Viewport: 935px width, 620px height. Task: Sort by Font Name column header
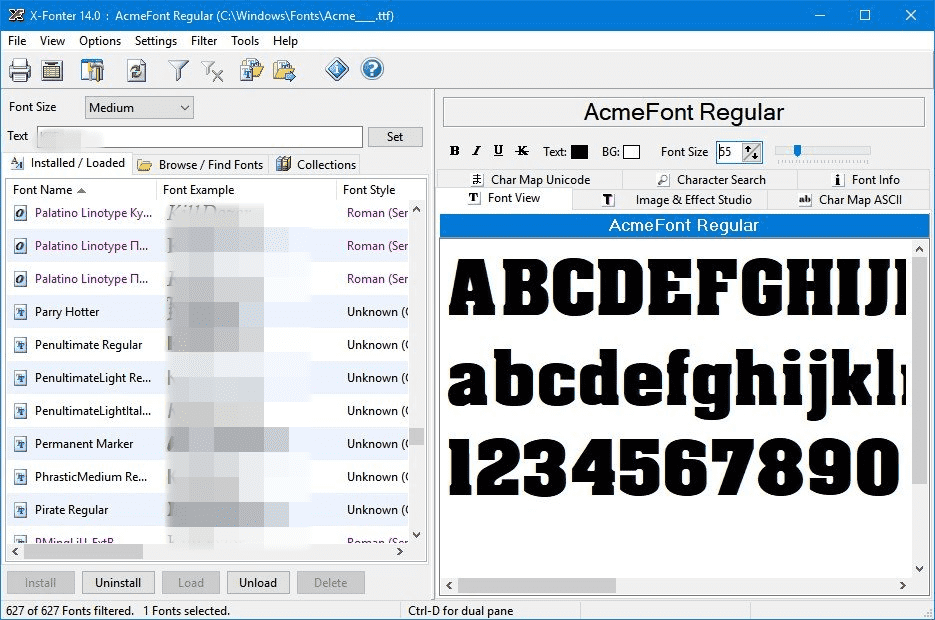81,190
